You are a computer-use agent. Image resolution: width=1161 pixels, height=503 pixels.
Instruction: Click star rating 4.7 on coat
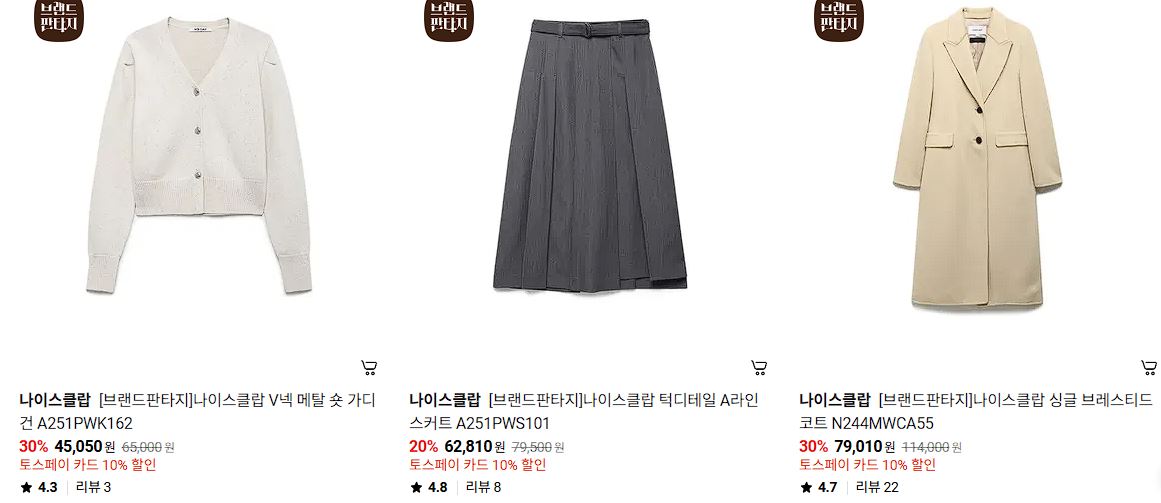(x=818, y=487)
